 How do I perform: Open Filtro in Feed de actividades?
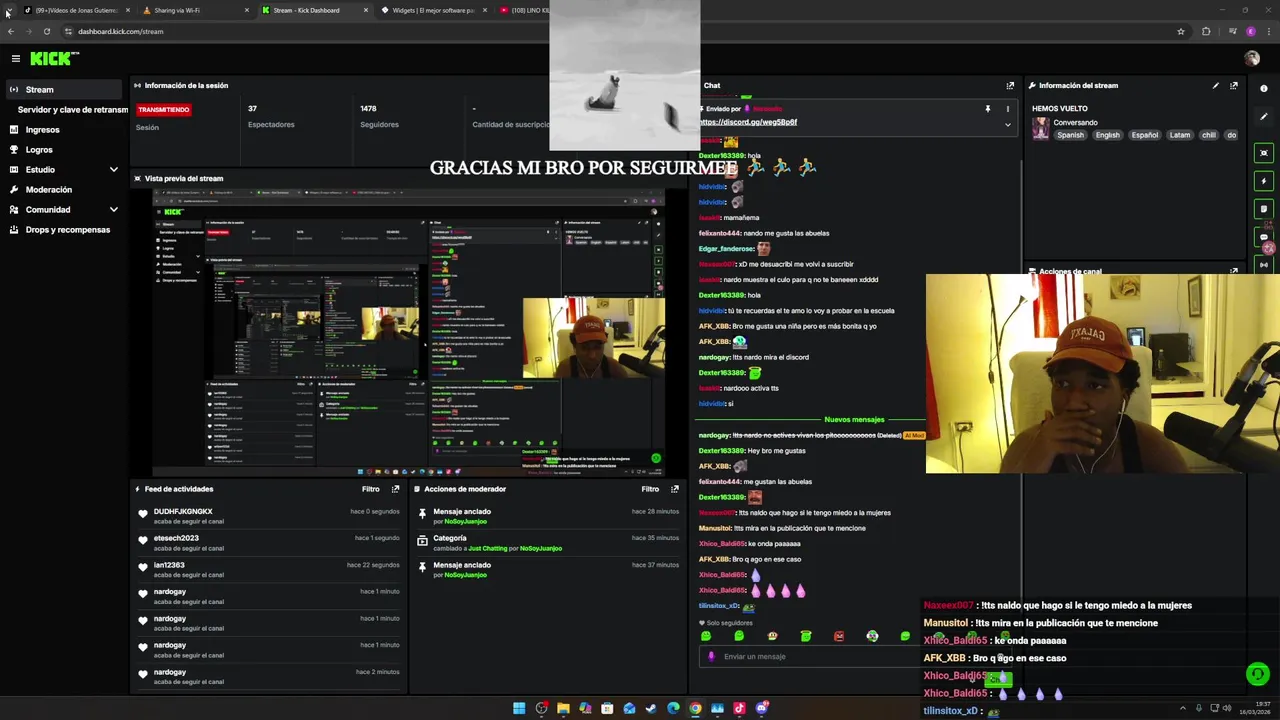click(370, 489)
